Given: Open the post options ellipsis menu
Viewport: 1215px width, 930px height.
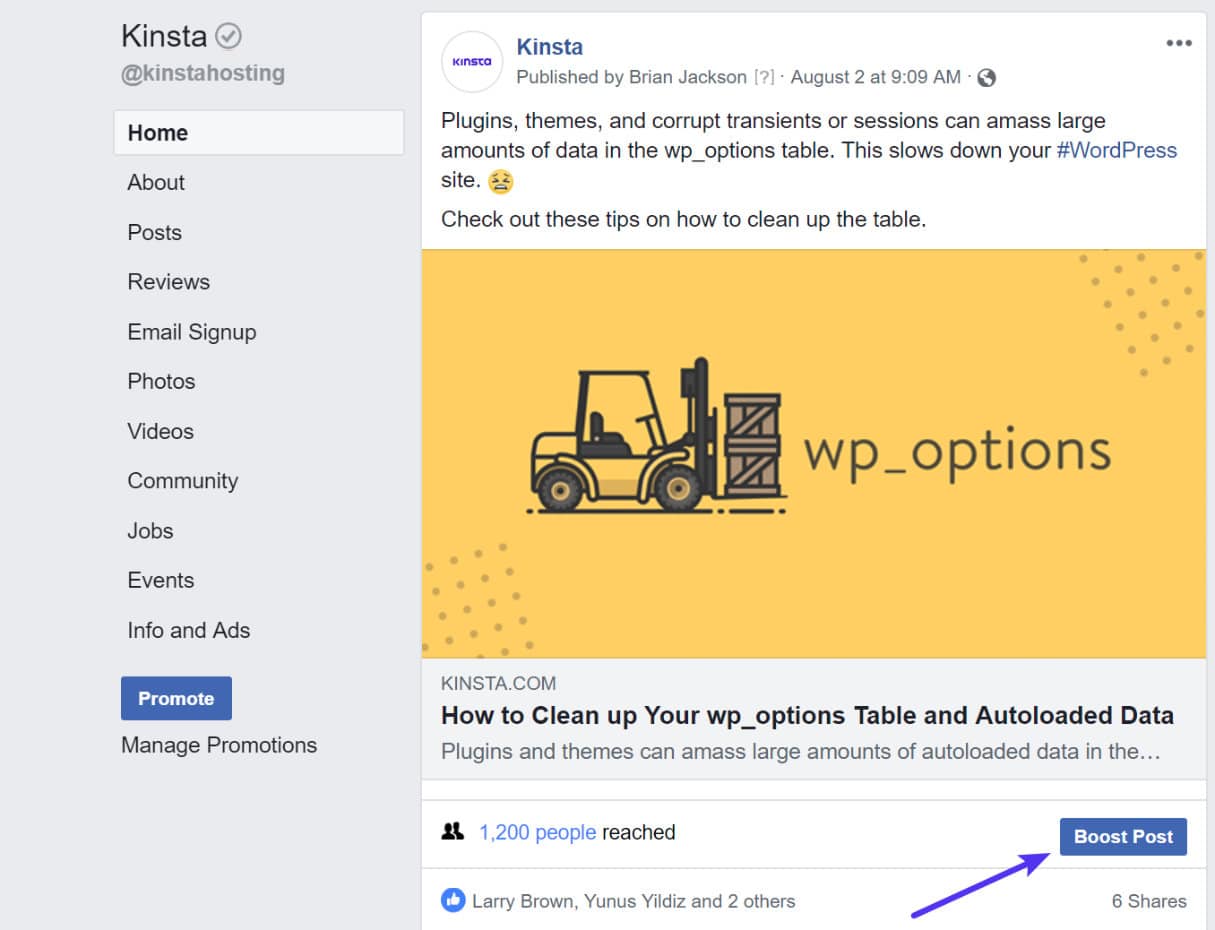Looking at the screenshot, I should 1179,42.
